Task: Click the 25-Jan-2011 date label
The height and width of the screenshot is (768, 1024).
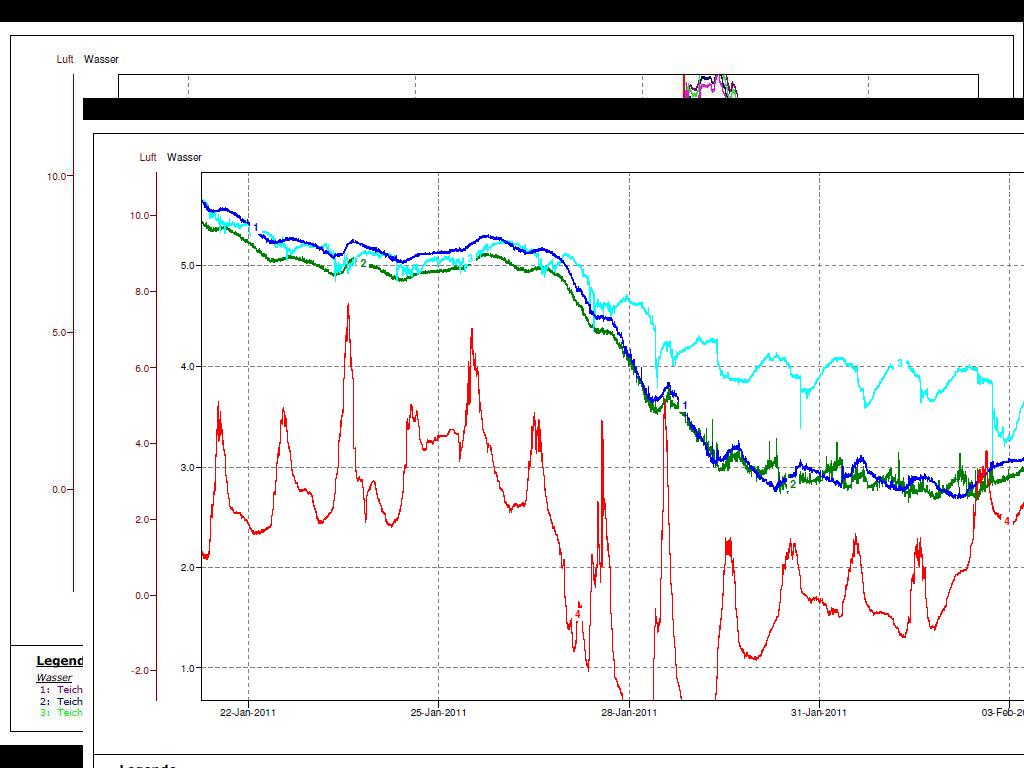Action: click(x=438, y=713)
